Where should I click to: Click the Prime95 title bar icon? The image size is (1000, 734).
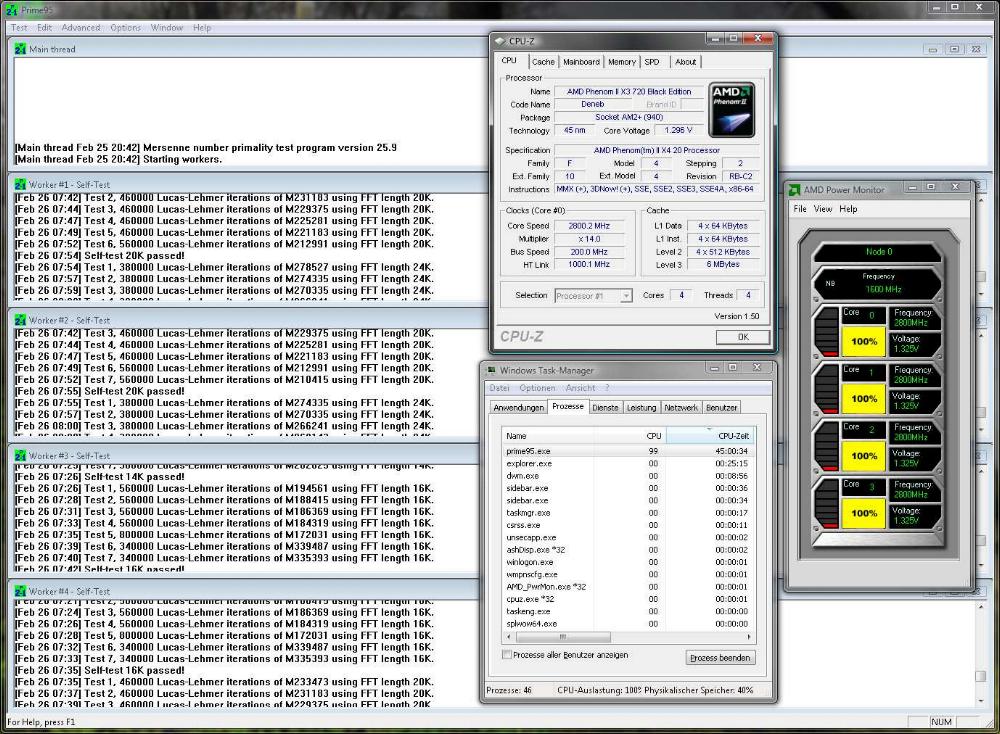pos(11,10)
